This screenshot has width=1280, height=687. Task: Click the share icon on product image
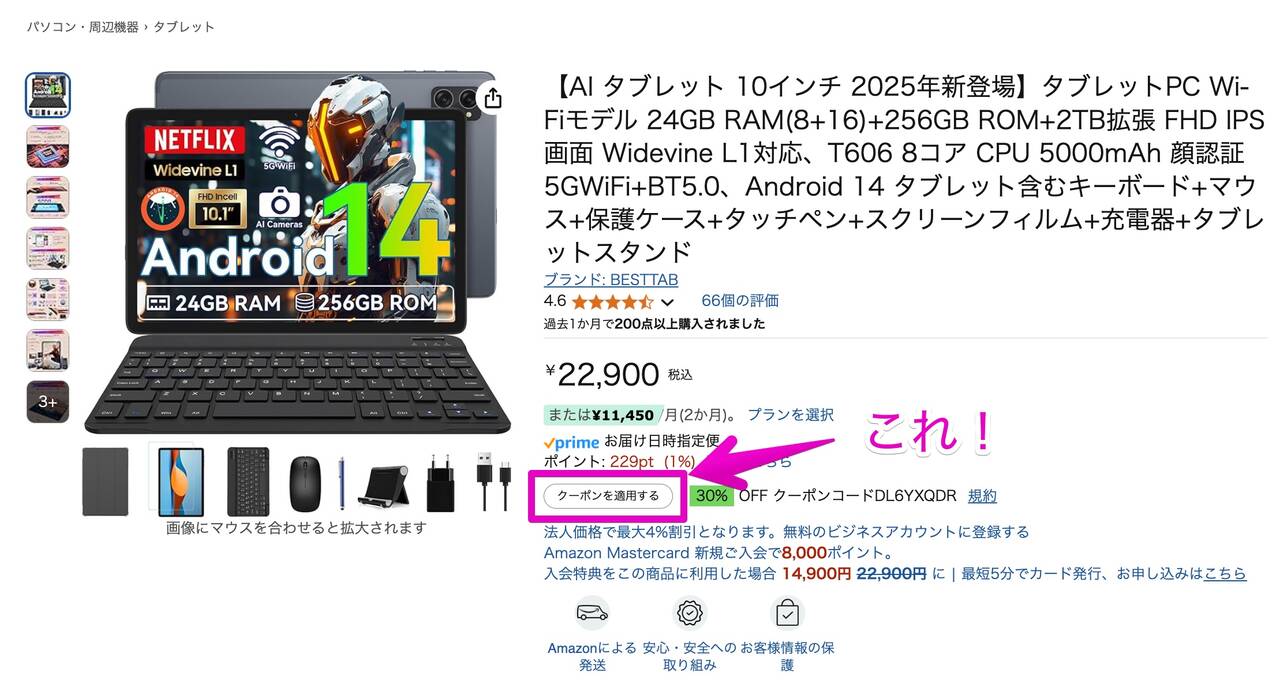[492, 97]
